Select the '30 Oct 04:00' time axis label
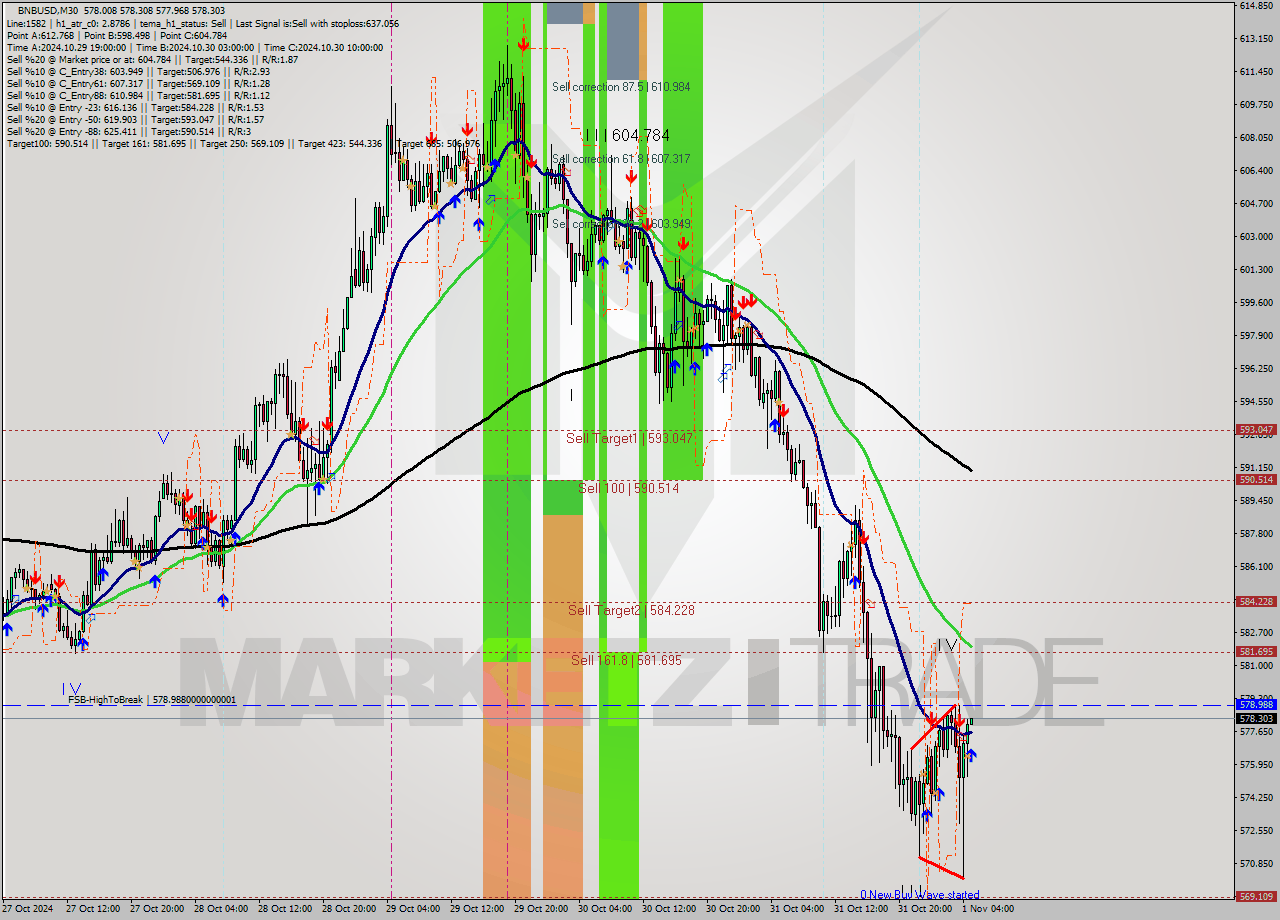 coord(604,909)
